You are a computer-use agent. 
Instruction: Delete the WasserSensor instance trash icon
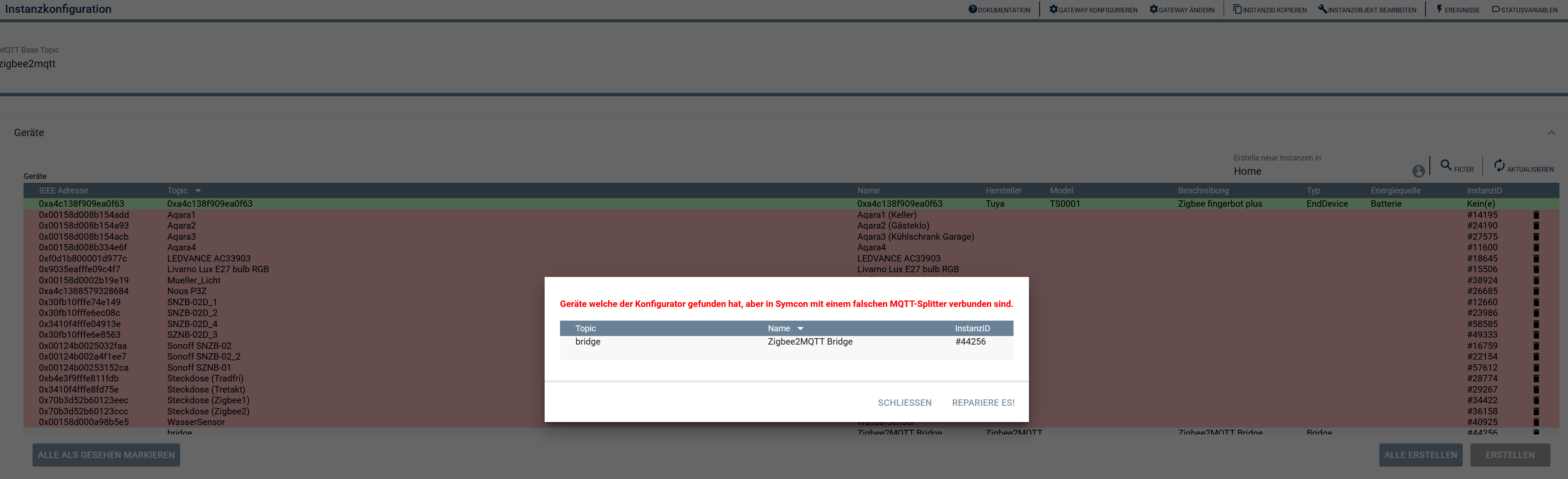[x=1536, y=422]
